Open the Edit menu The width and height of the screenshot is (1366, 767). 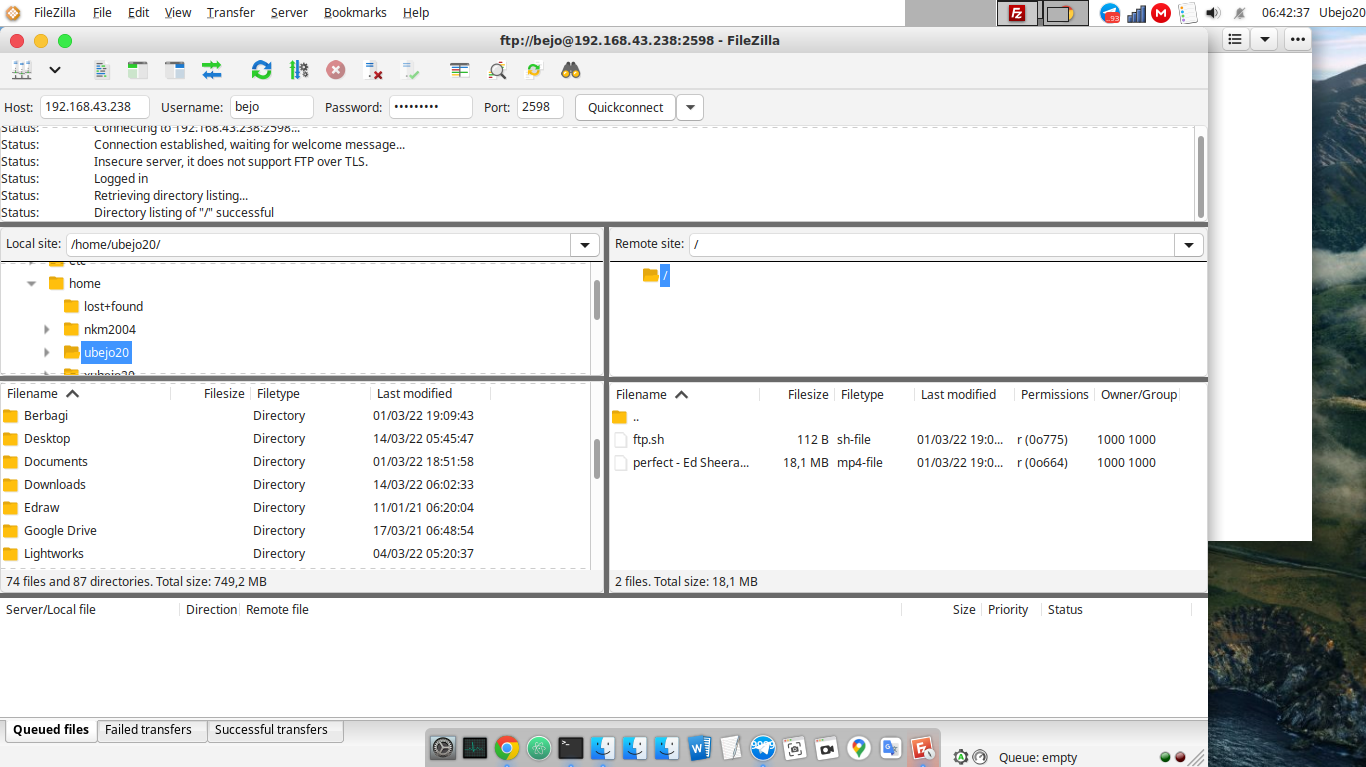(139, 12)
